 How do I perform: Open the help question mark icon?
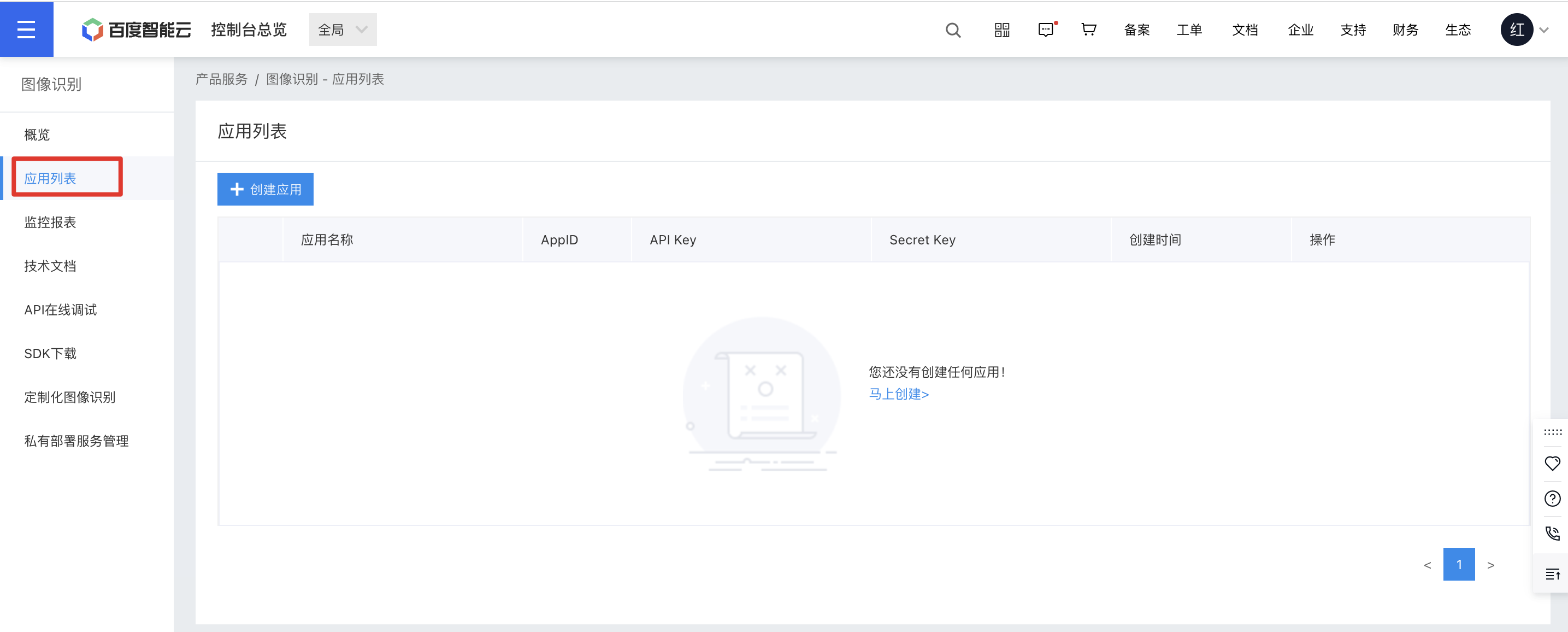point(1553,499)
